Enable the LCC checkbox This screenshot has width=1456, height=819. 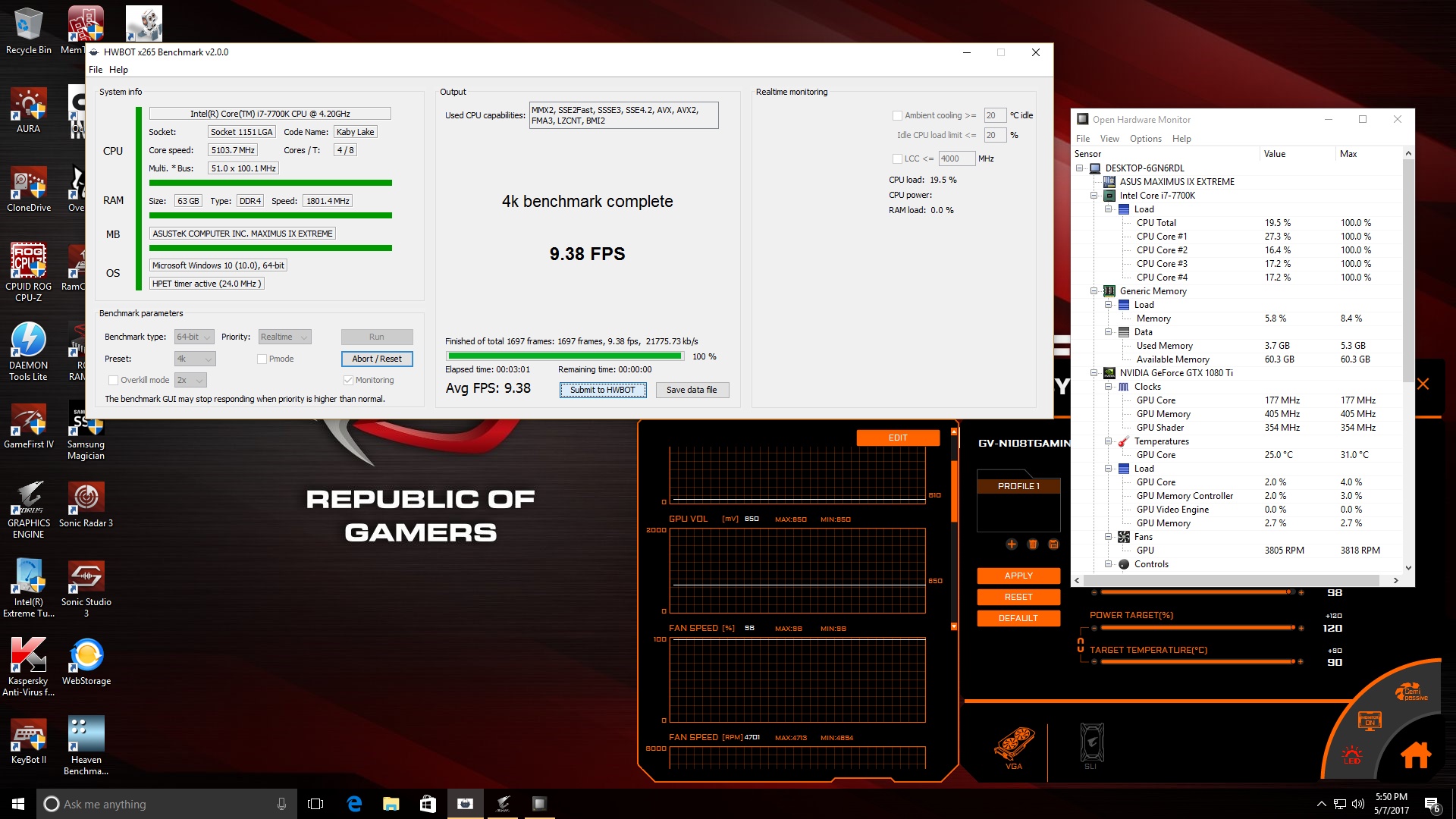[897, 158]
